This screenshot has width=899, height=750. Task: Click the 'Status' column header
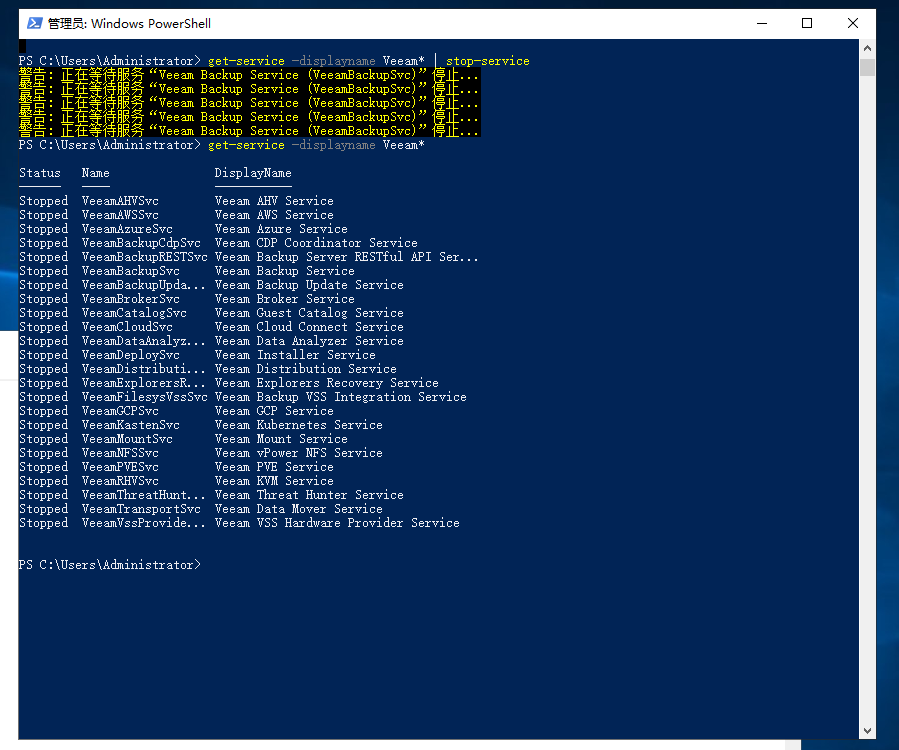[x=40, y=173]
